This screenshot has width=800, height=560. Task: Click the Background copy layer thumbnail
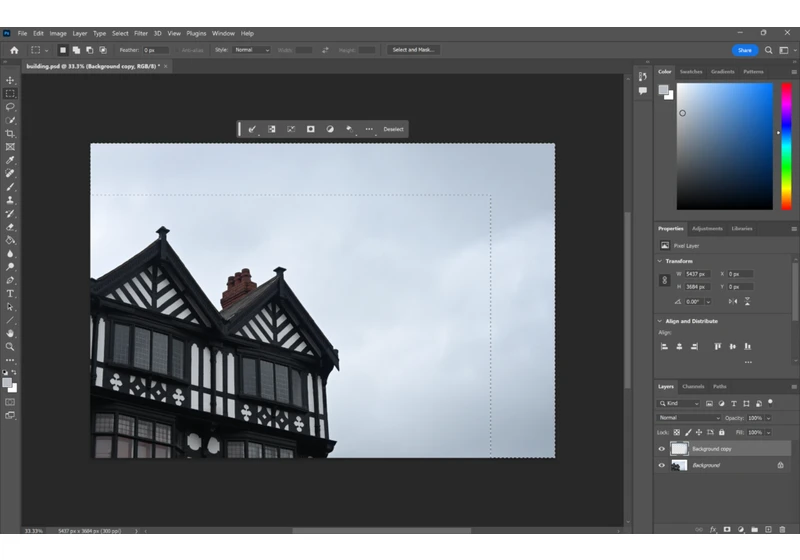[x=679, y=449]
